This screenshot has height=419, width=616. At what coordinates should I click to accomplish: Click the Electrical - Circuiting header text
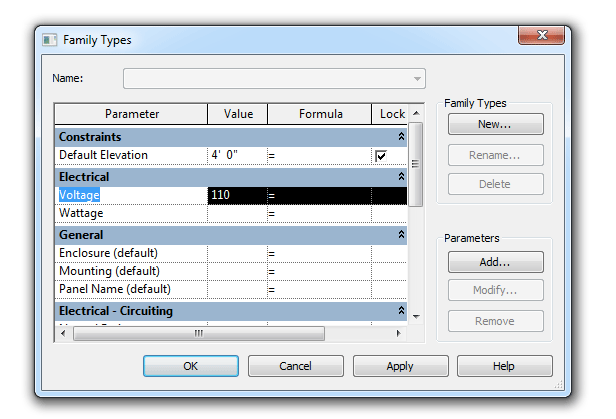tap(116, 311)
